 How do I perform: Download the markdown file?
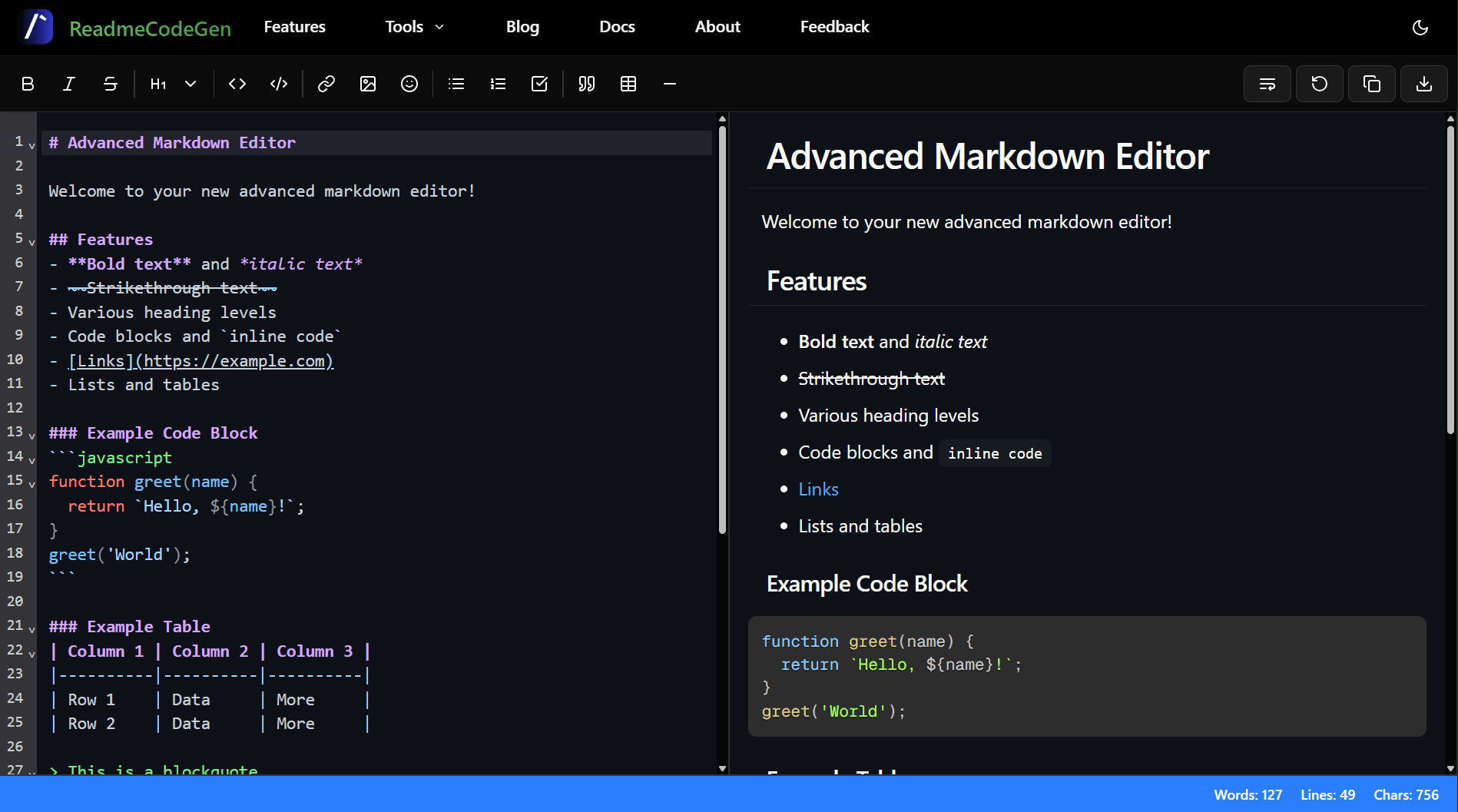pos(1423,84)
